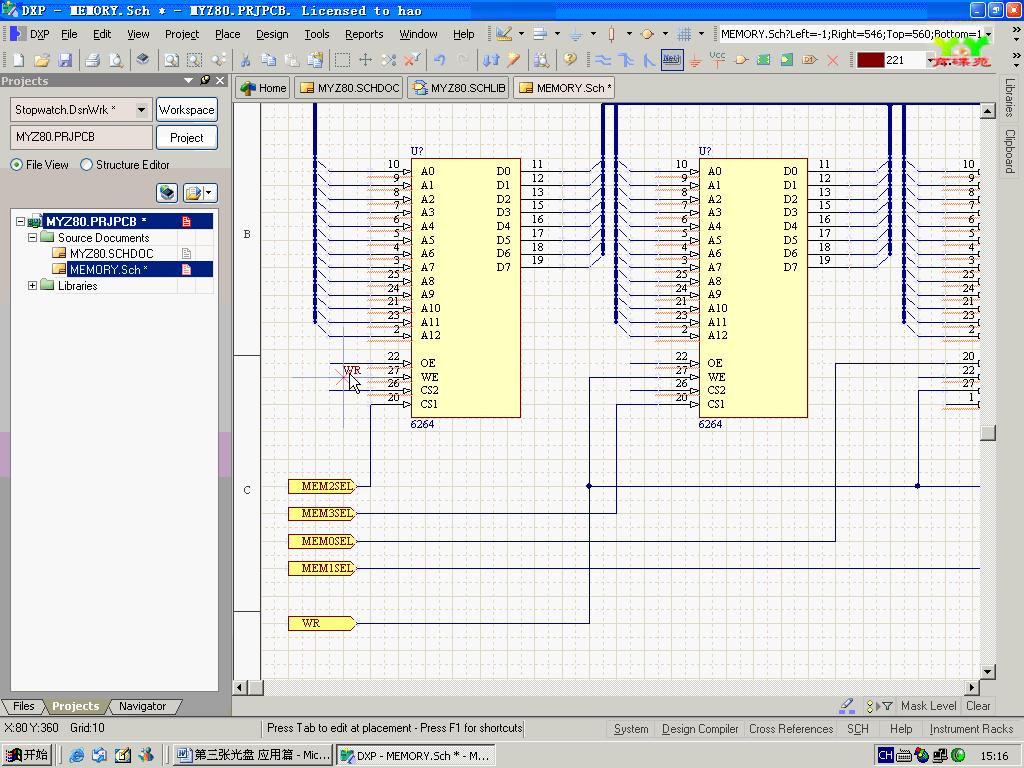Switch to the Word document taskbar item
The width and height of the screenshot is (1024, 768).
tap(254, 755)
